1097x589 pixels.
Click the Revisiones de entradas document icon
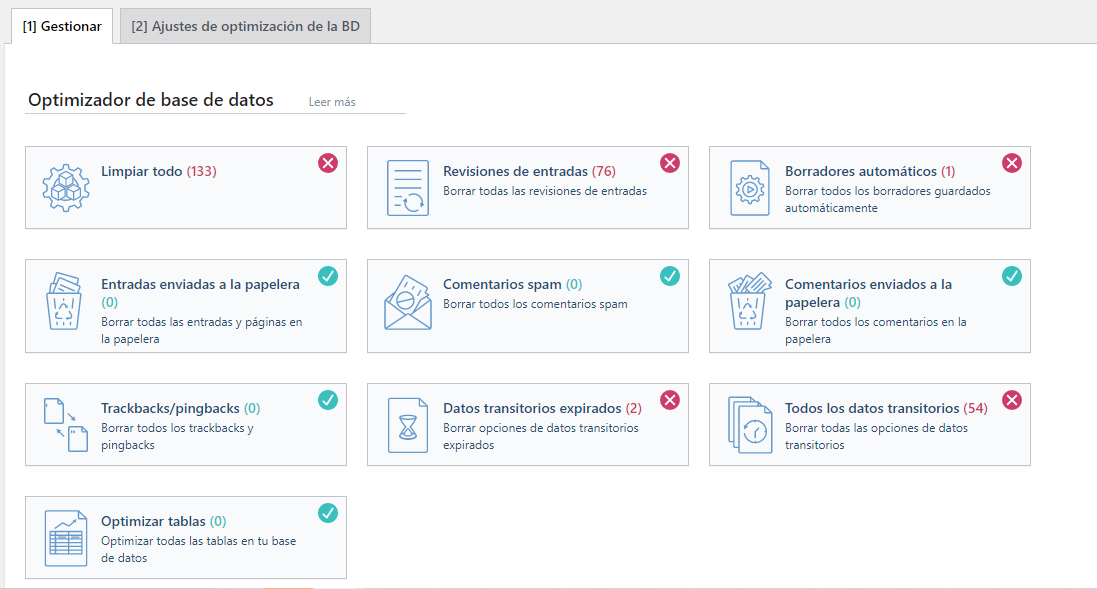tap(407, 187)
